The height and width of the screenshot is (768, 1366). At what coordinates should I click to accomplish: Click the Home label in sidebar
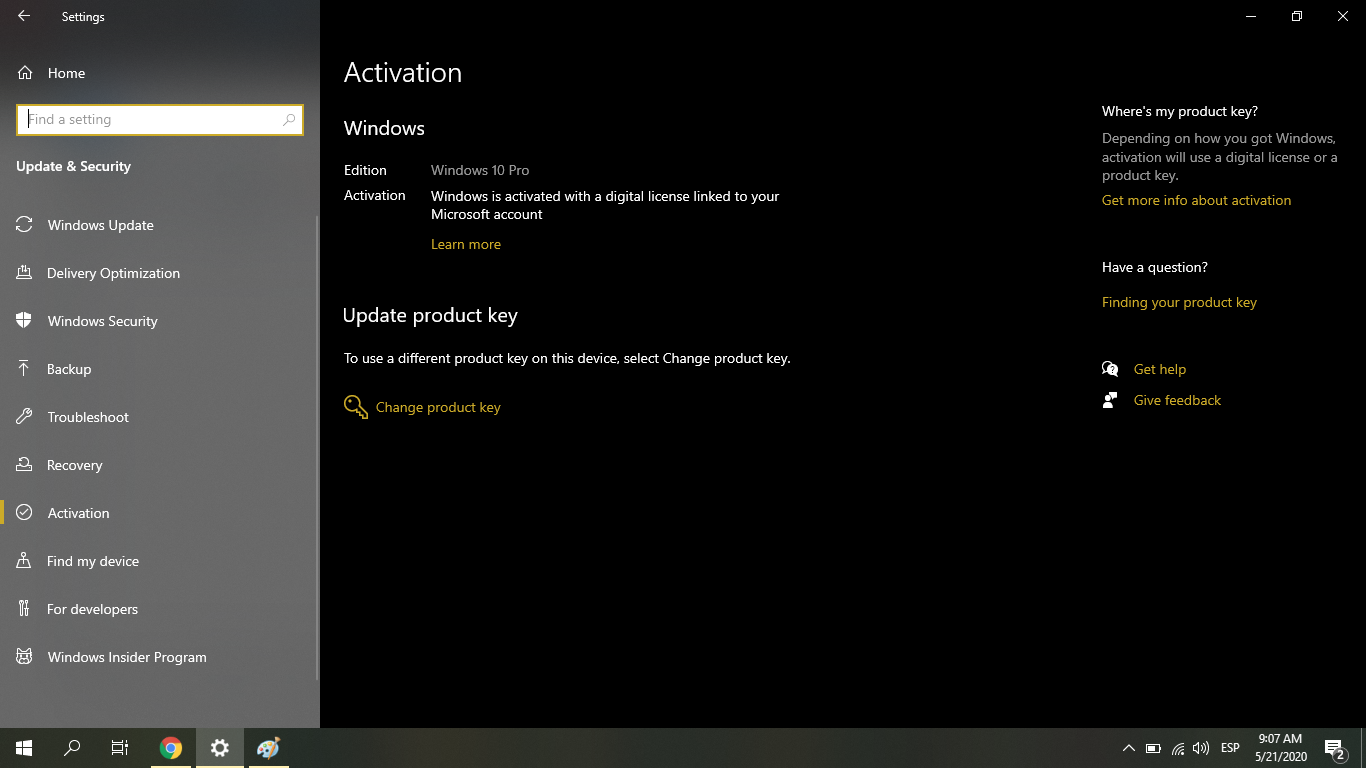(66, 73)
